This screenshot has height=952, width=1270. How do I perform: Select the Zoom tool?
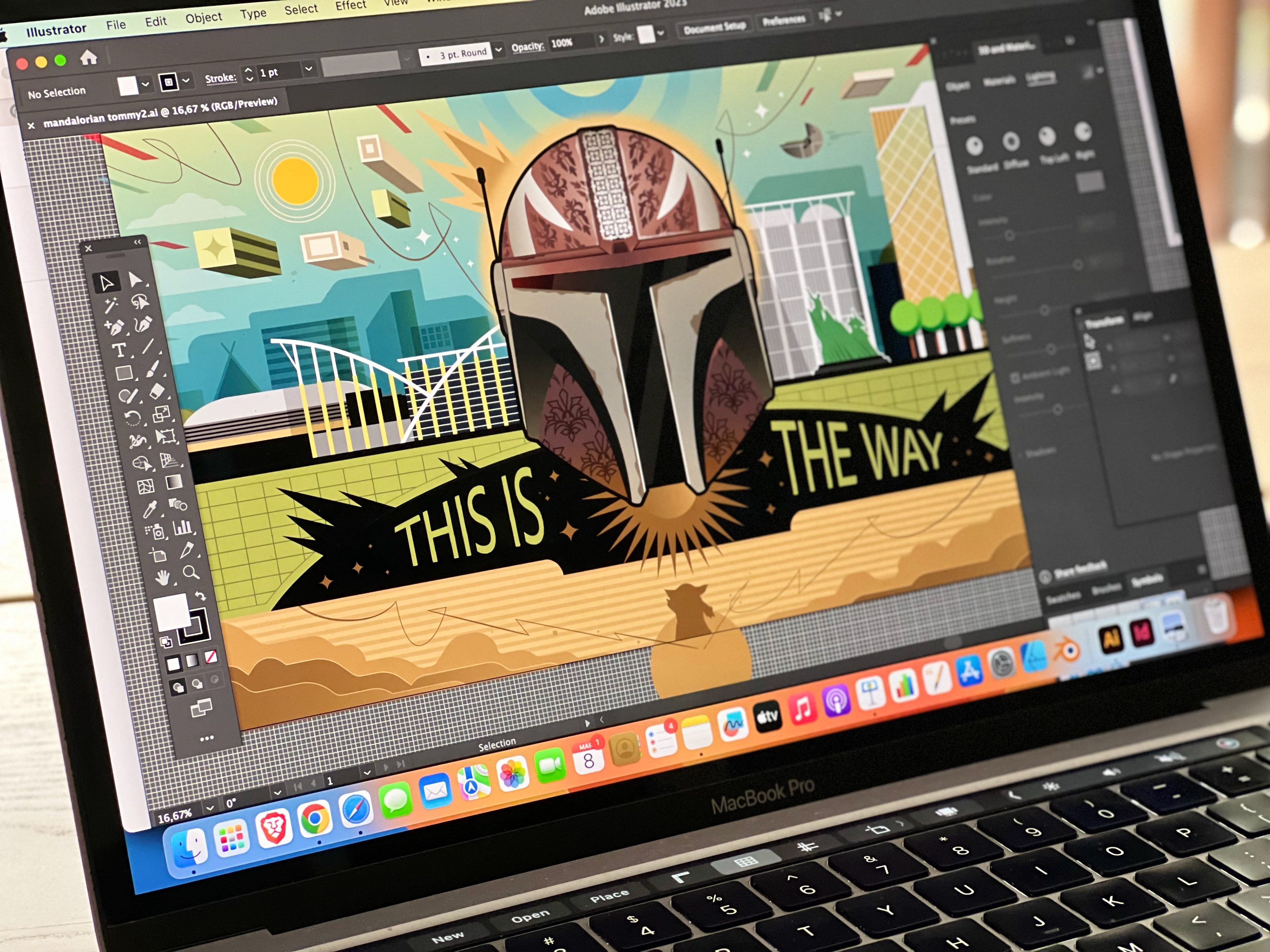[x=191, y=573]
